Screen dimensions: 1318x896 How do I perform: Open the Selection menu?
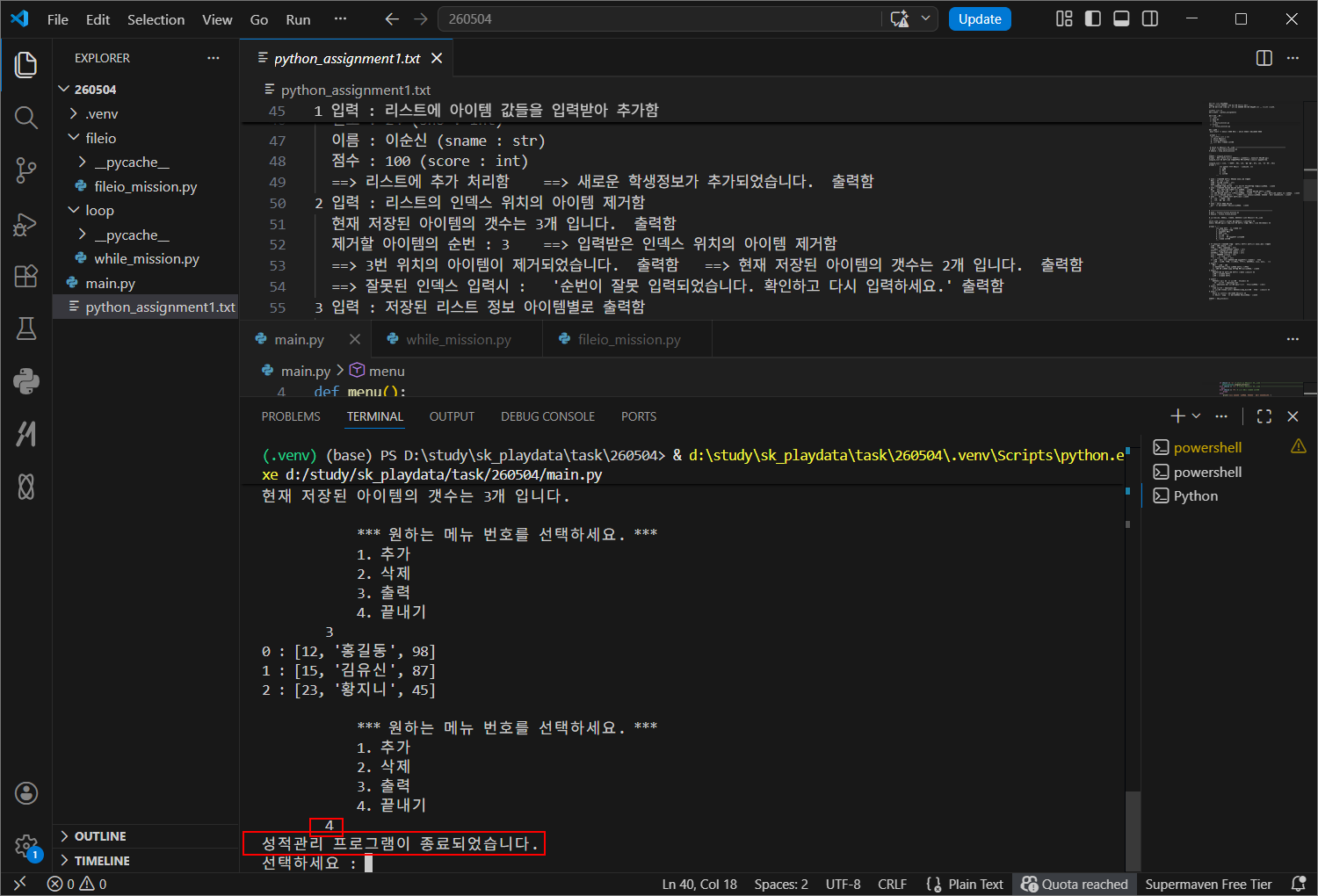tap(156, 19)
